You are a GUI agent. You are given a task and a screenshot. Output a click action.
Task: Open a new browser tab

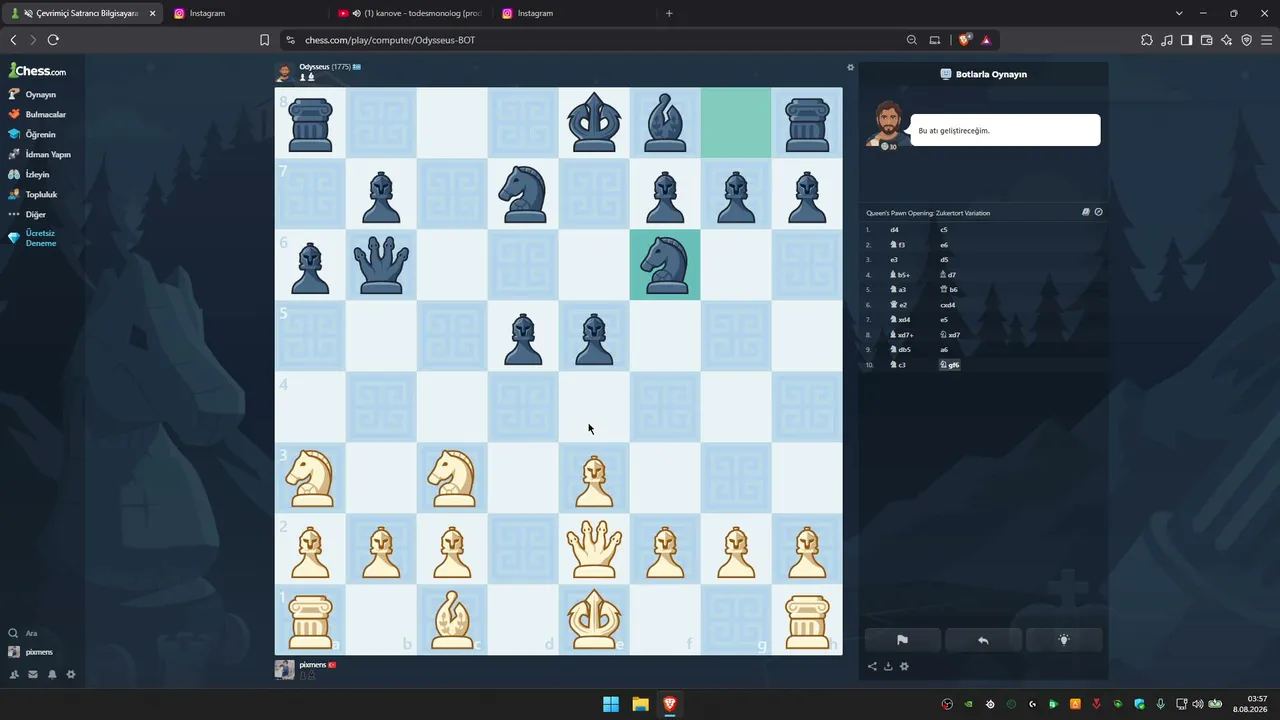pos(669,13)
